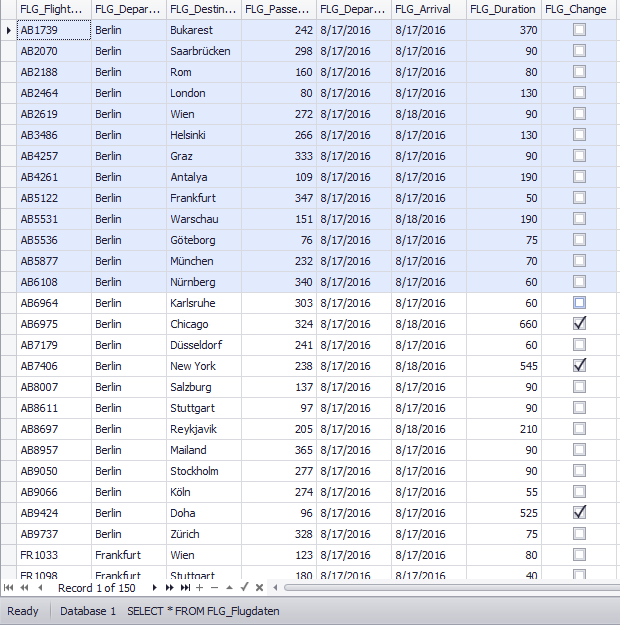
Task: Cancel edits with the X icon
Action: (x=260, y=588)
